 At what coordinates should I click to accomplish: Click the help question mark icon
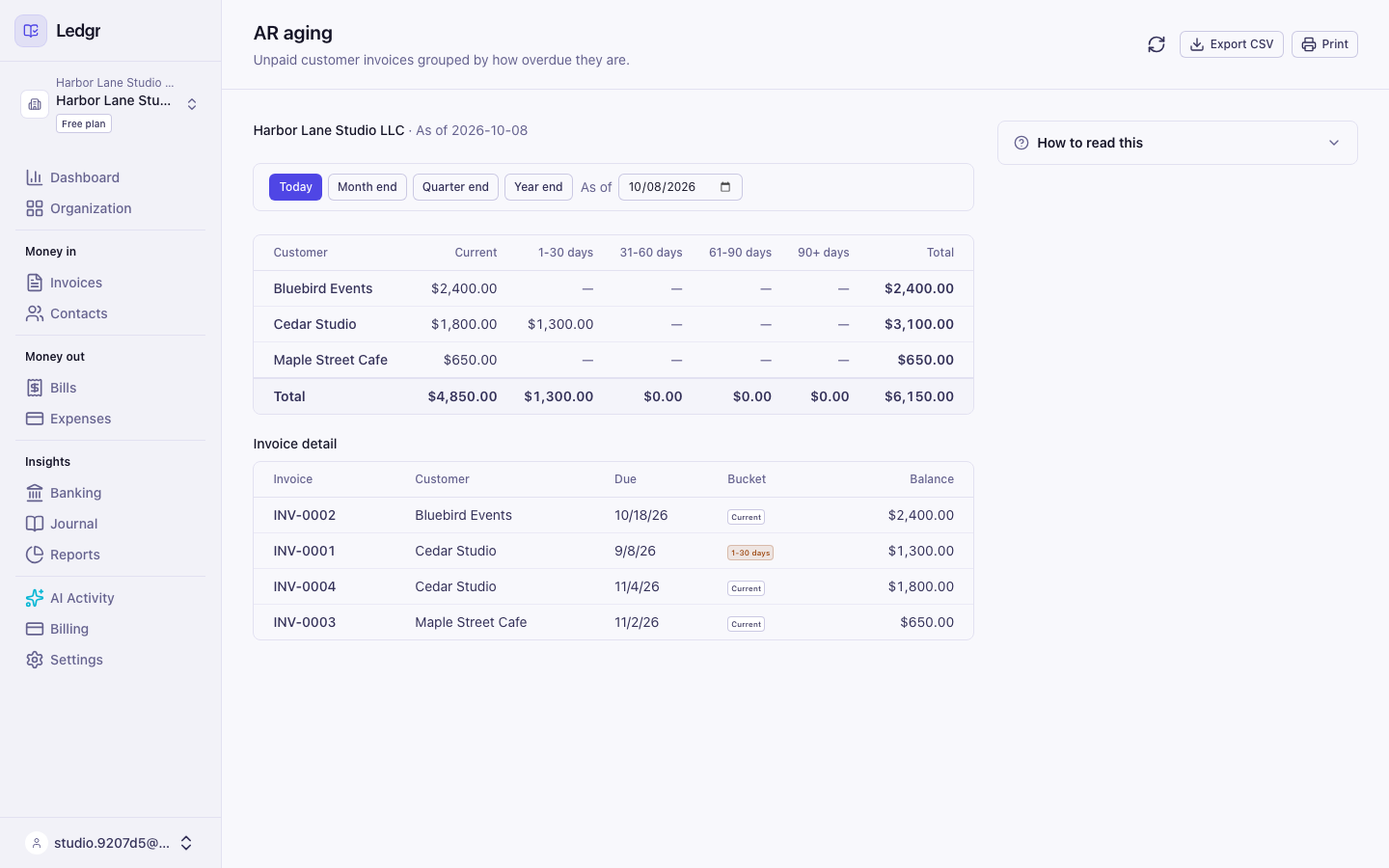(1021, 143)
